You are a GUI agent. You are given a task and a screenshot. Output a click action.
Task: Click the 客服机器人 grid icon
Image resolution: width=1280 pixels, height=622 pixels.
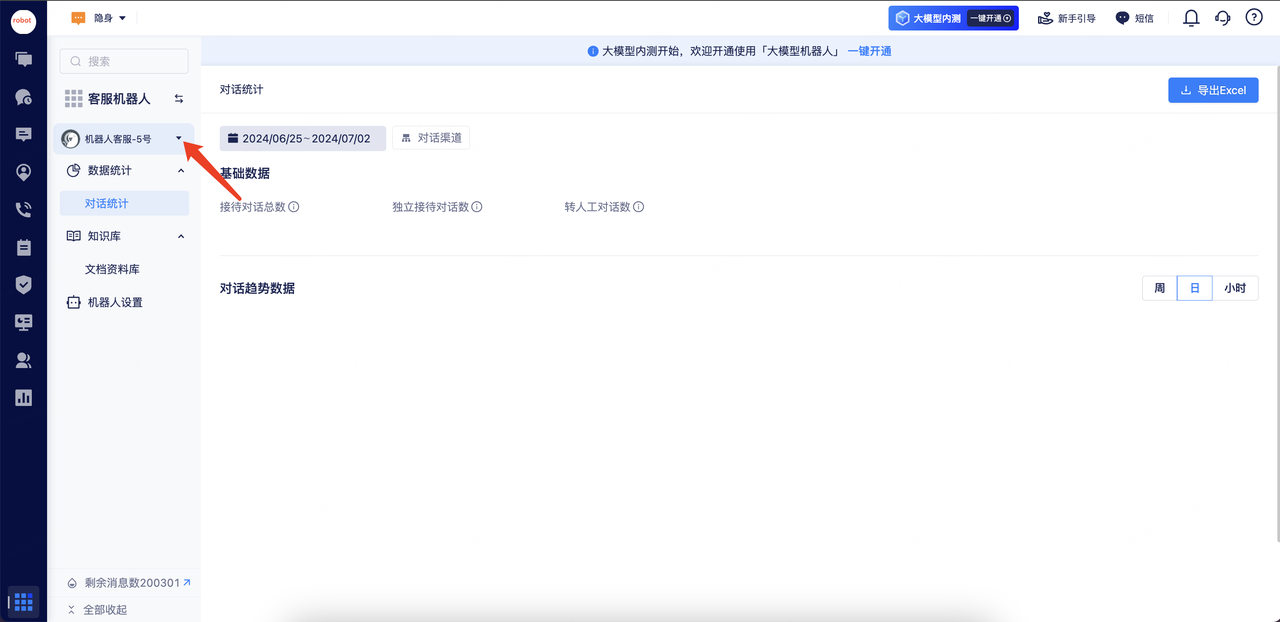click(x=73, y=99)
